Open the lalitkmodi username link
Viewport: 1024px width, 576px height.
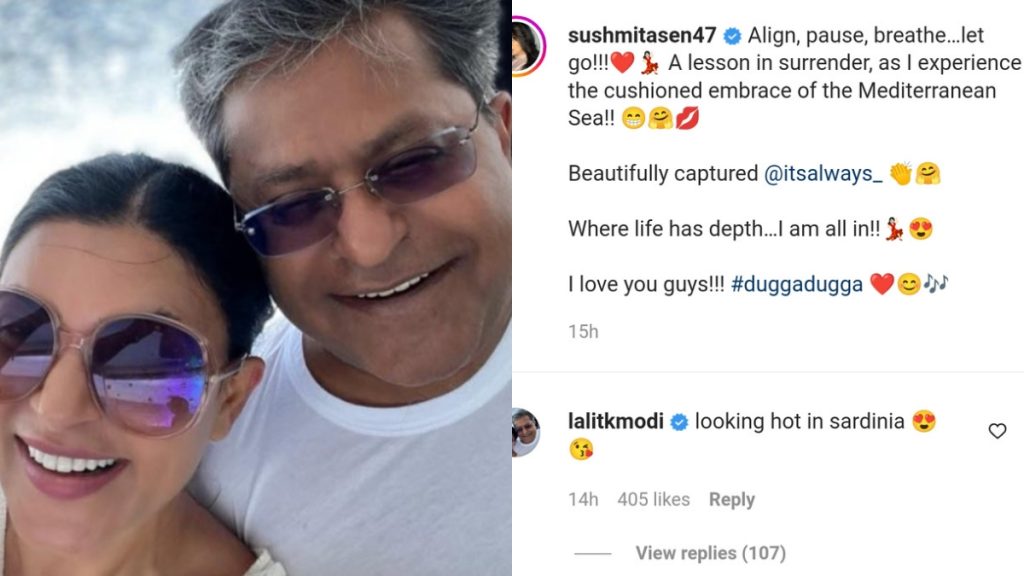tap(616, 421)
